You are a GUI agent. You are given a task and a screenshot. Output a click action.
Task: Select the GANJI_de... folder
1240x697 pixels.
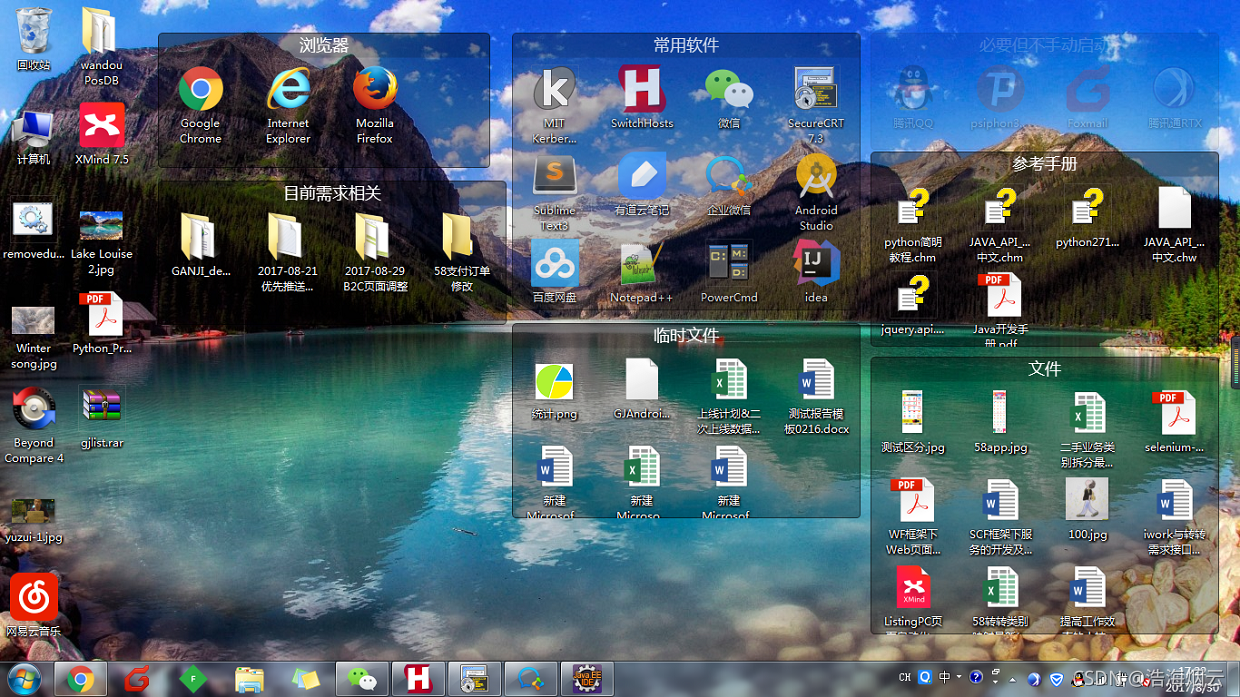(199, 236)
